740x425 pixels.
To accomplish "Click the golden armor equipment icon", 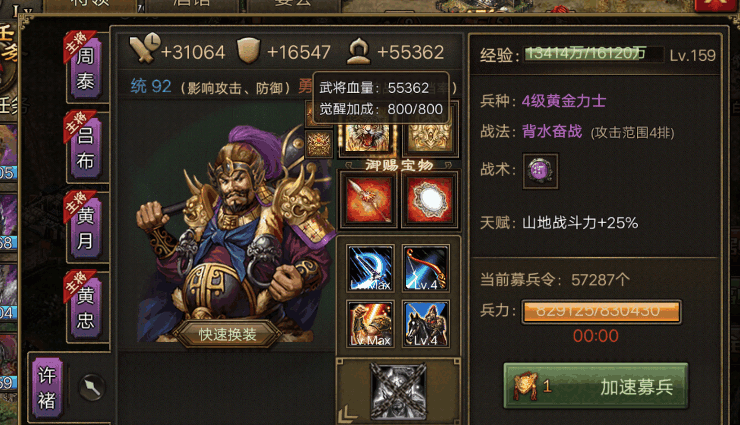I will click(430, 136).
